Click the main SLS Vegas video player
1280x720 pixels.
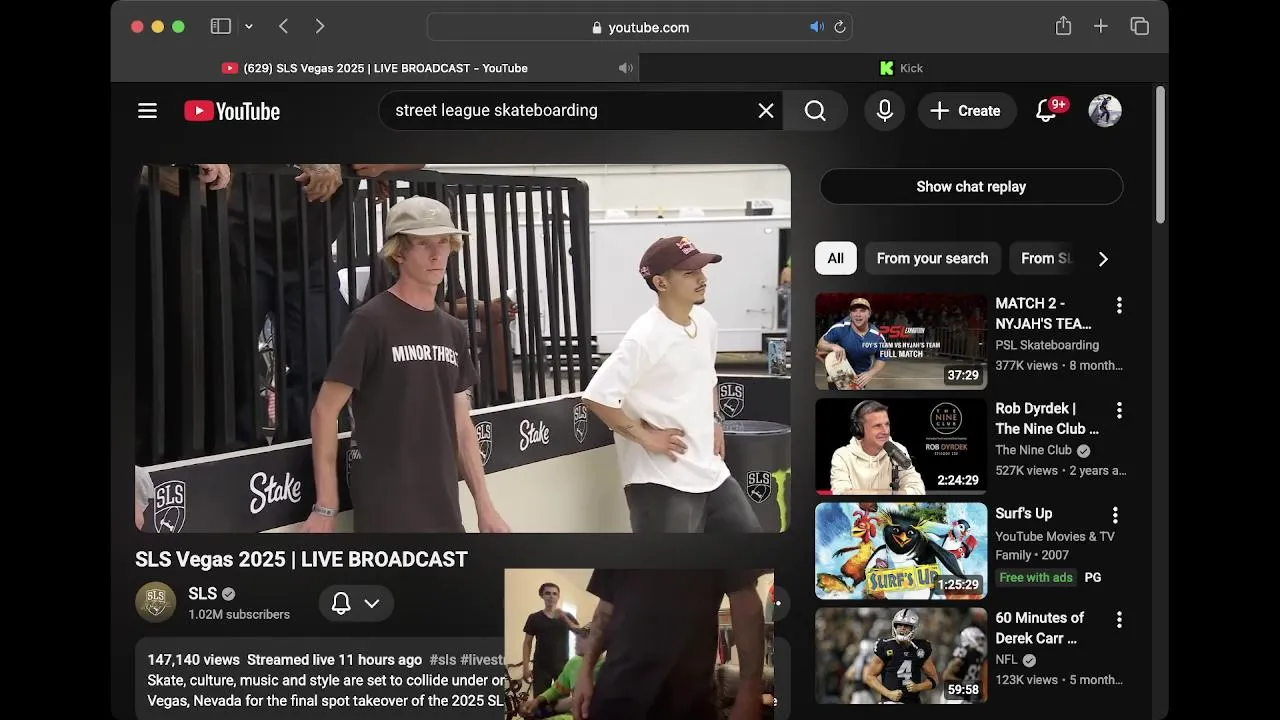[463, 348]
